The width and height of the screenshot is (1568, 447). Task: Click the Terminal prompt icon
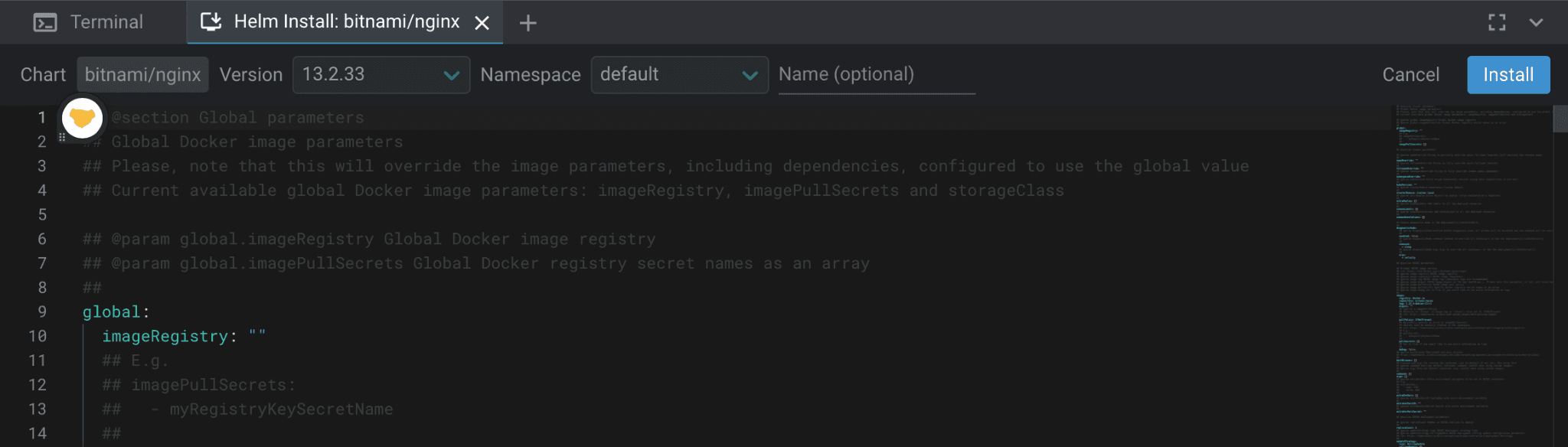click(45, 23)
